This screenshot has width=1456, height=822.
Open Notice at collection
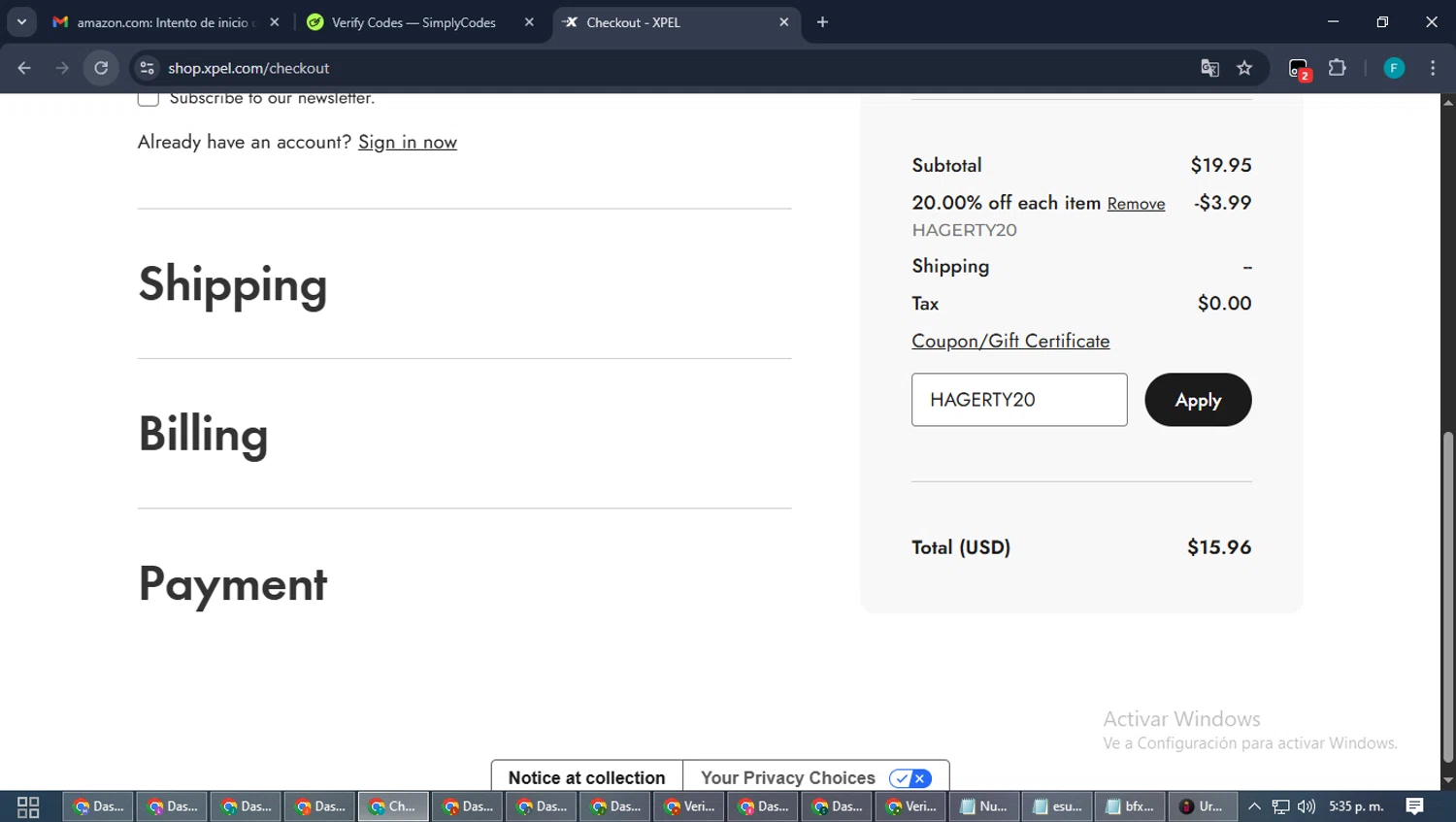pos(586,777)
